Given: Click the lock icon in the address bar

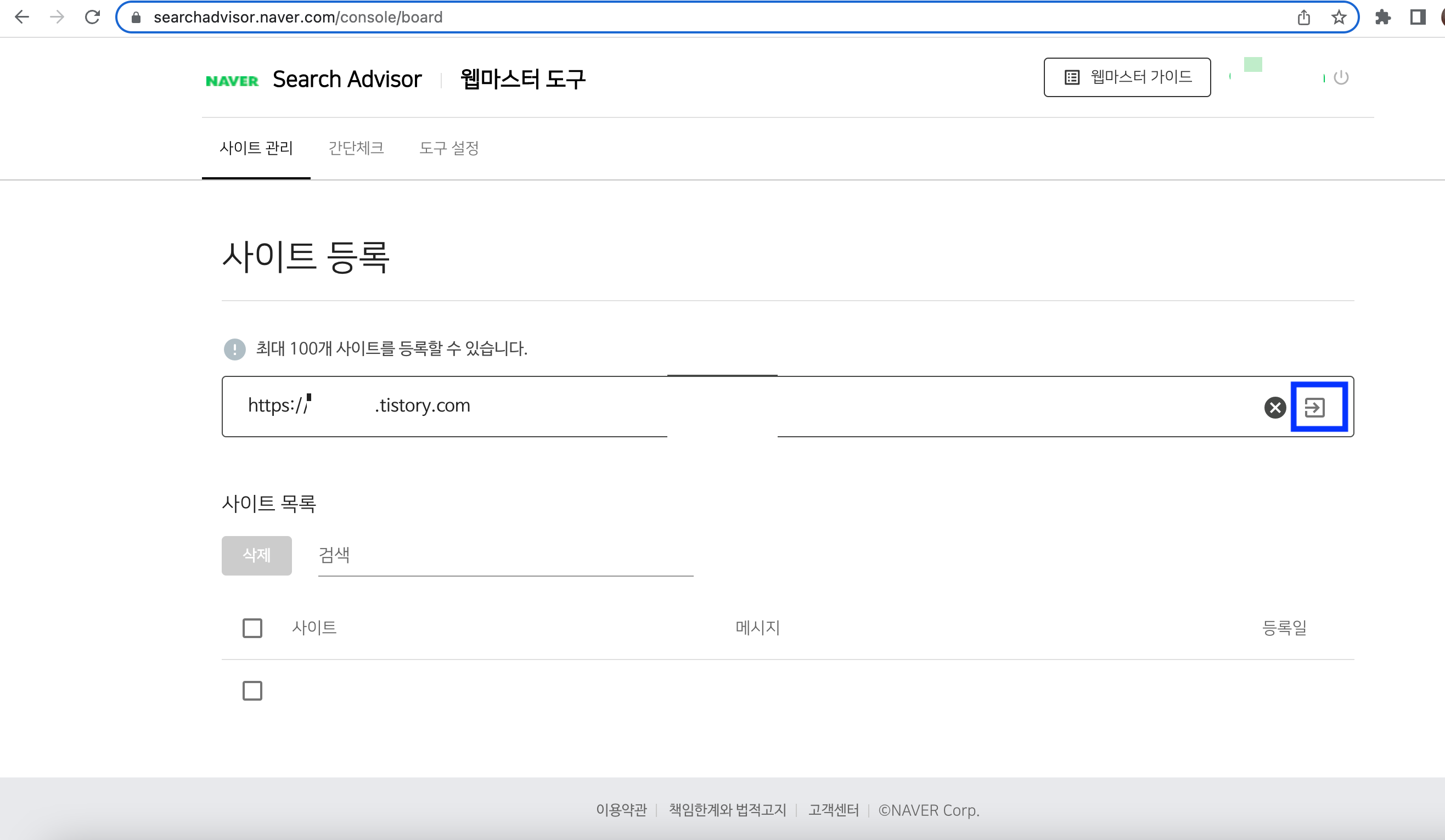Looking at the screenshot, I should pyautogui.click(x=136, y=18).
